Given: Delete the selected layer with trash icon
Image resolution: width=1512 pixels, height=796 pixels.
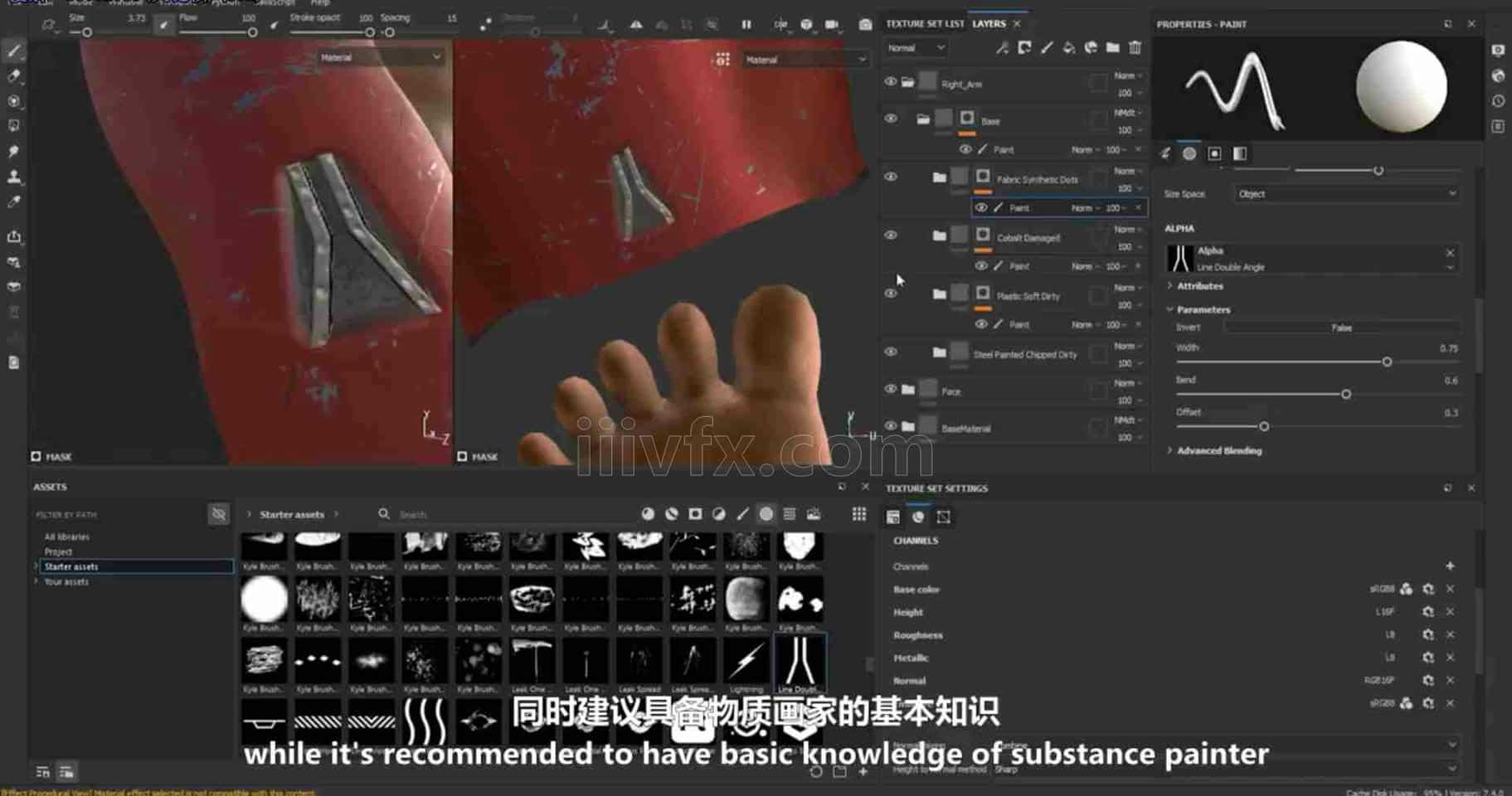Looking at the screenshot, I should (1135, 48).
